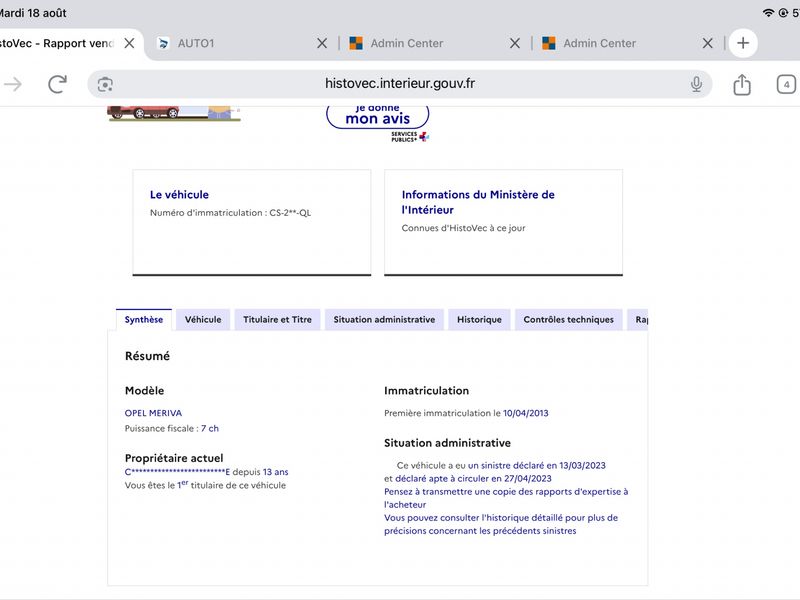Select the Véhicule tab

click(203, 320)
